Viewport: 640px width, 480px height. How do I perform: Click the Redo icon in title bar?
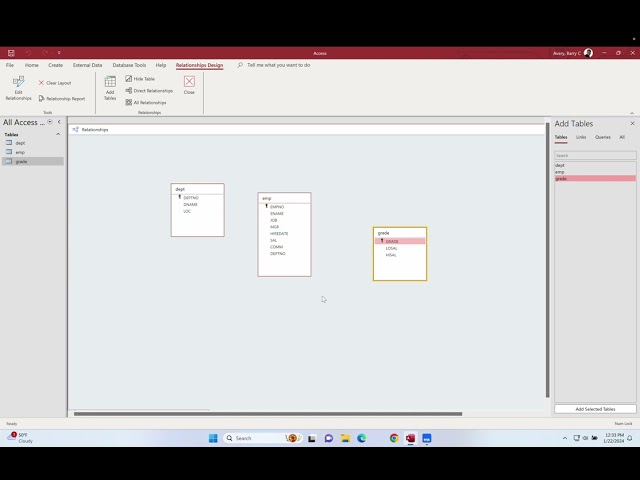tap(44, 53)
